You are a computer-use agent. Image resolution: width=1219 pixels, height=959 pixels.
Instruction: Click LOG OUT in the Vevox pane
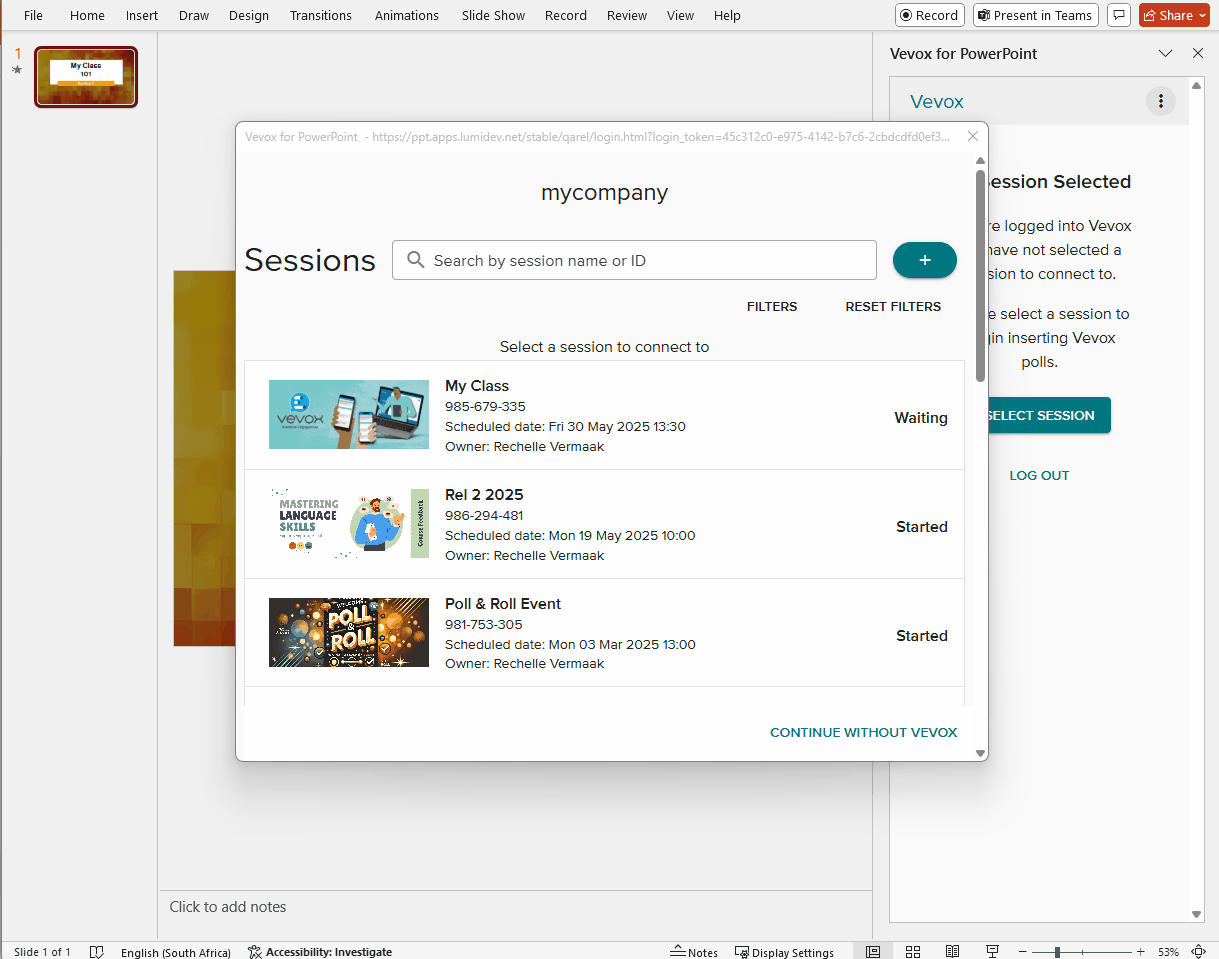click(1039, 476)
